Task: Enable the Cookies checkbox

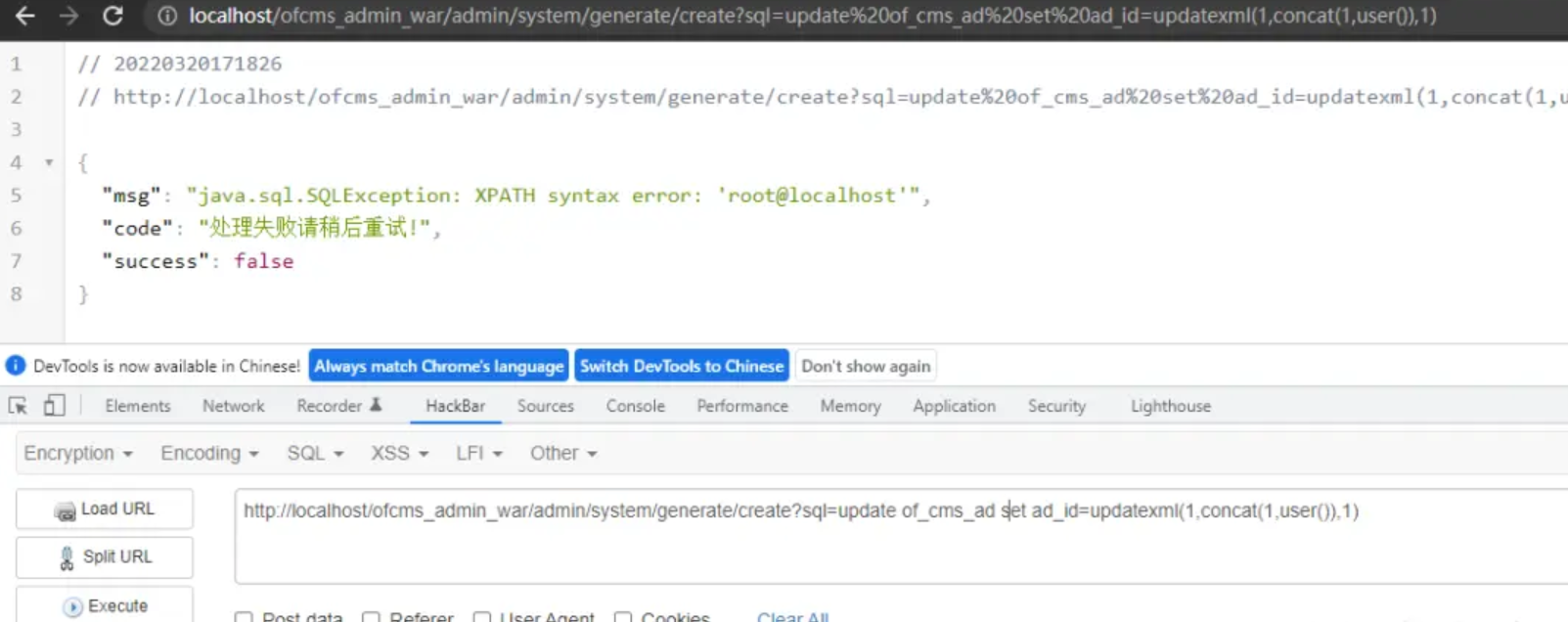Action: tap(623, 617)
